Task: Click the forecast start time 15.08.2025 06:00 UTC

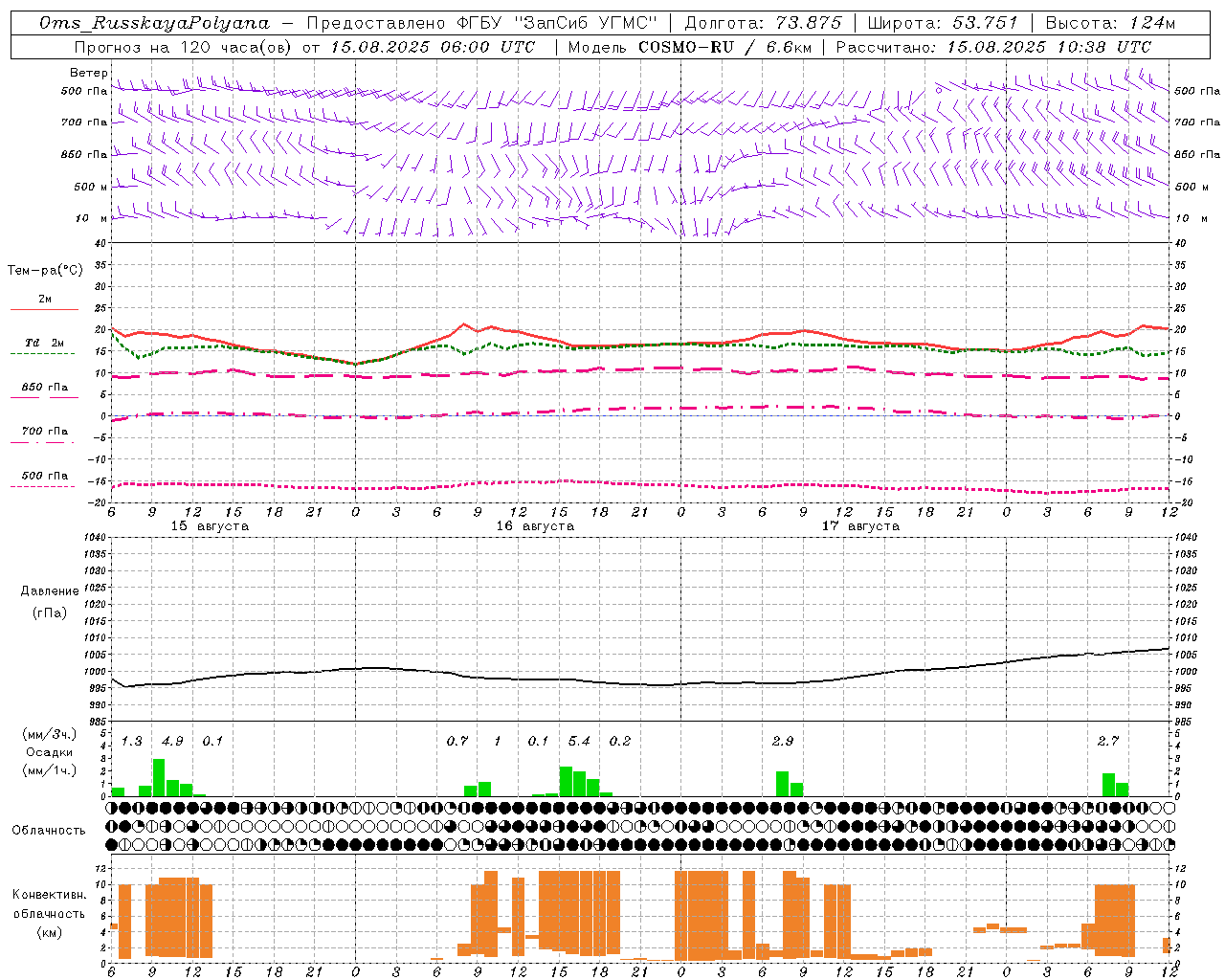Action: [433, 46]
